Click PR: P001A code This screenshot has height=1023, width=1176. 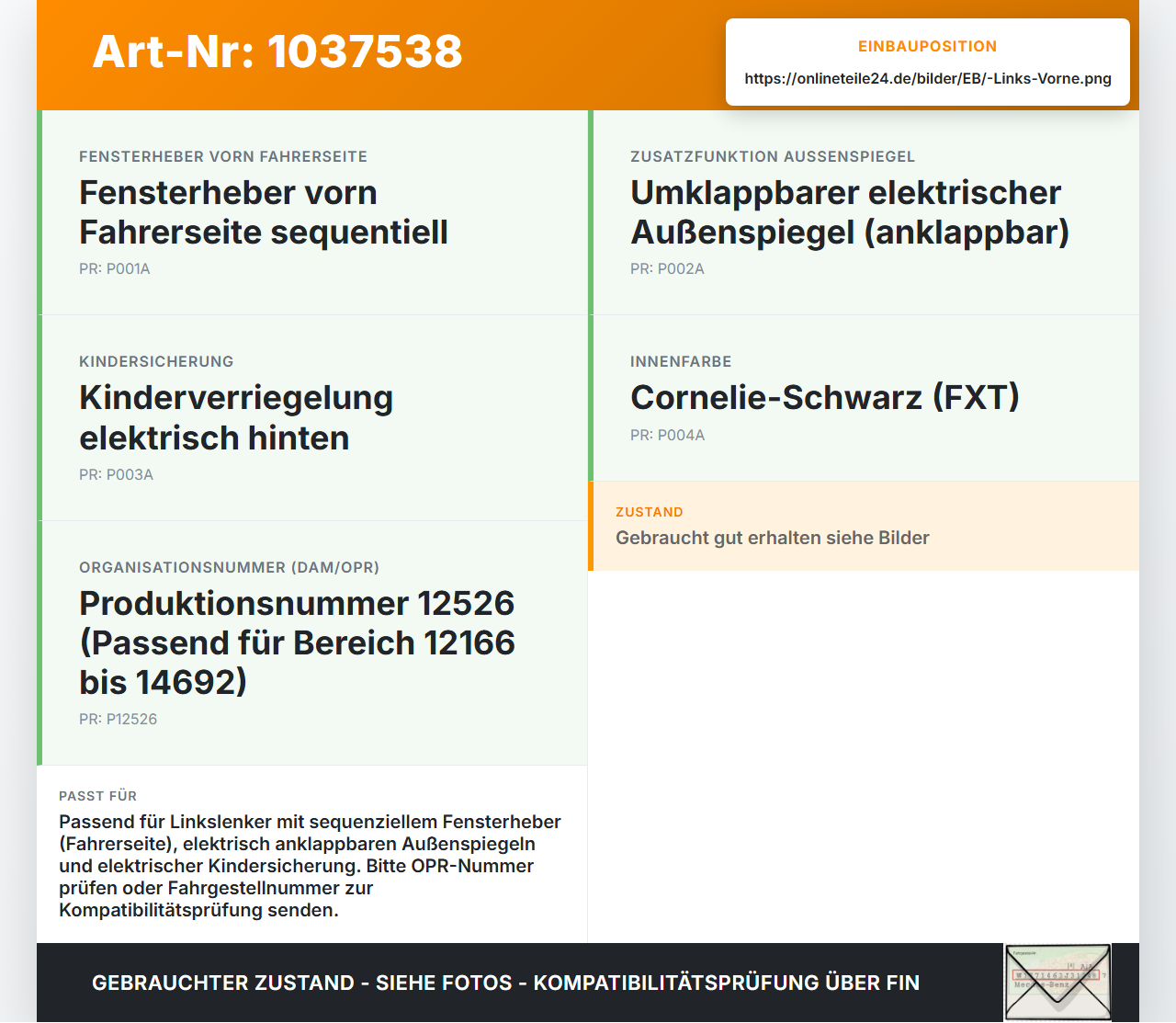click(x=115, y=269)
